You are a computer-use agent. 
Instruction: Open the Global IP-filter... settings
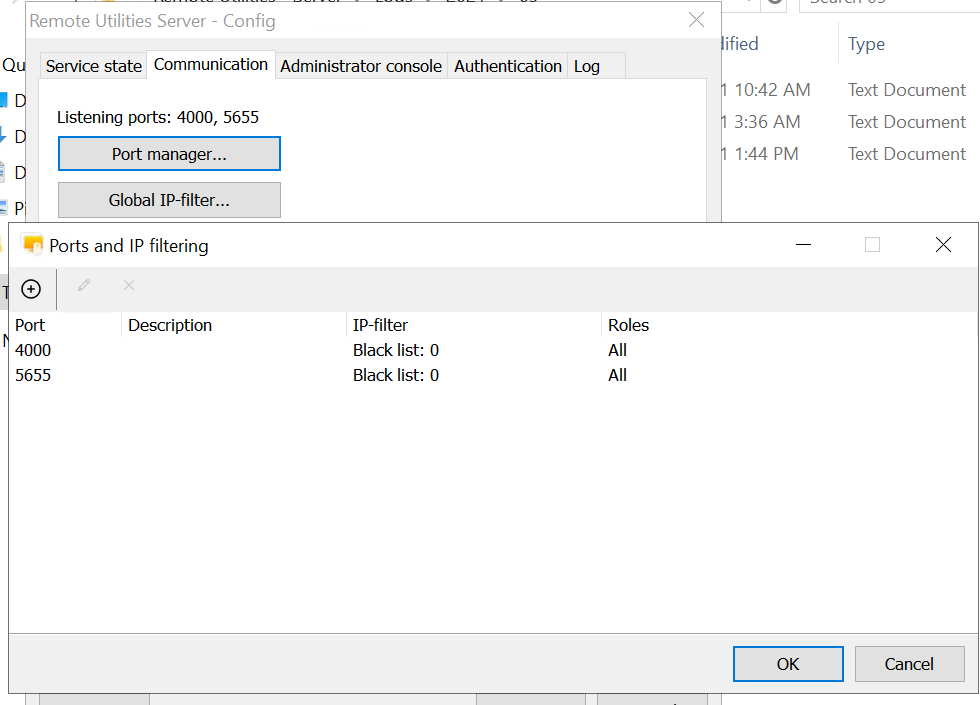[x=169, y=200]
